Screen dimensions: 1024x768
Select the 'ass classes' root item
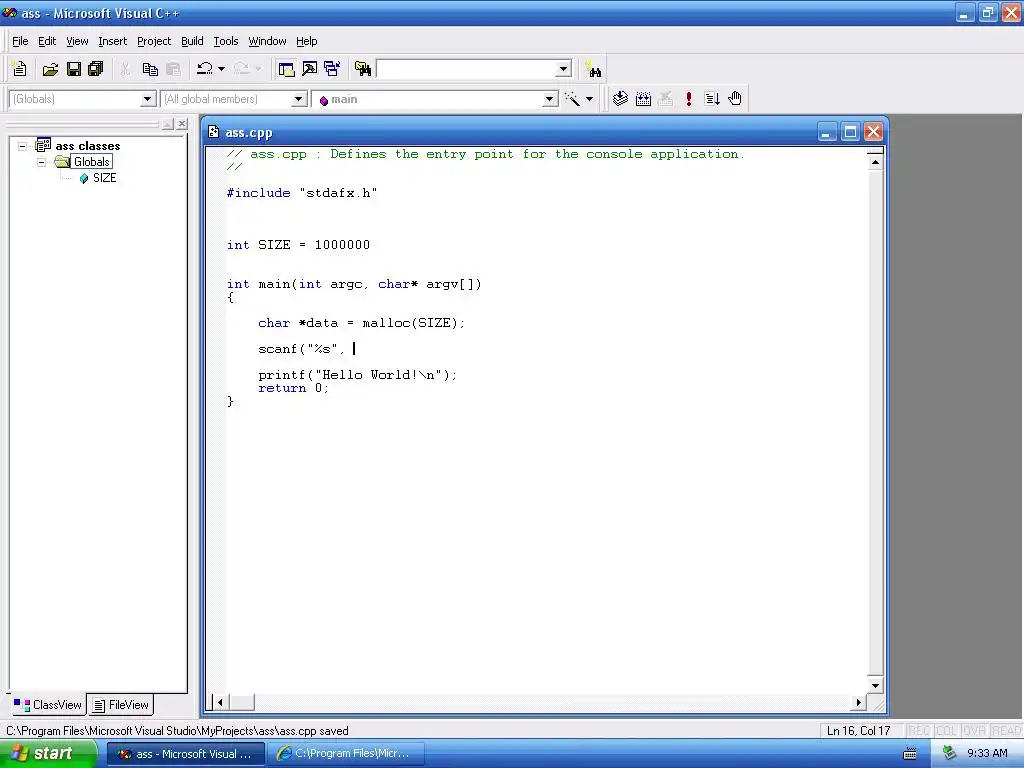(88, 146)
